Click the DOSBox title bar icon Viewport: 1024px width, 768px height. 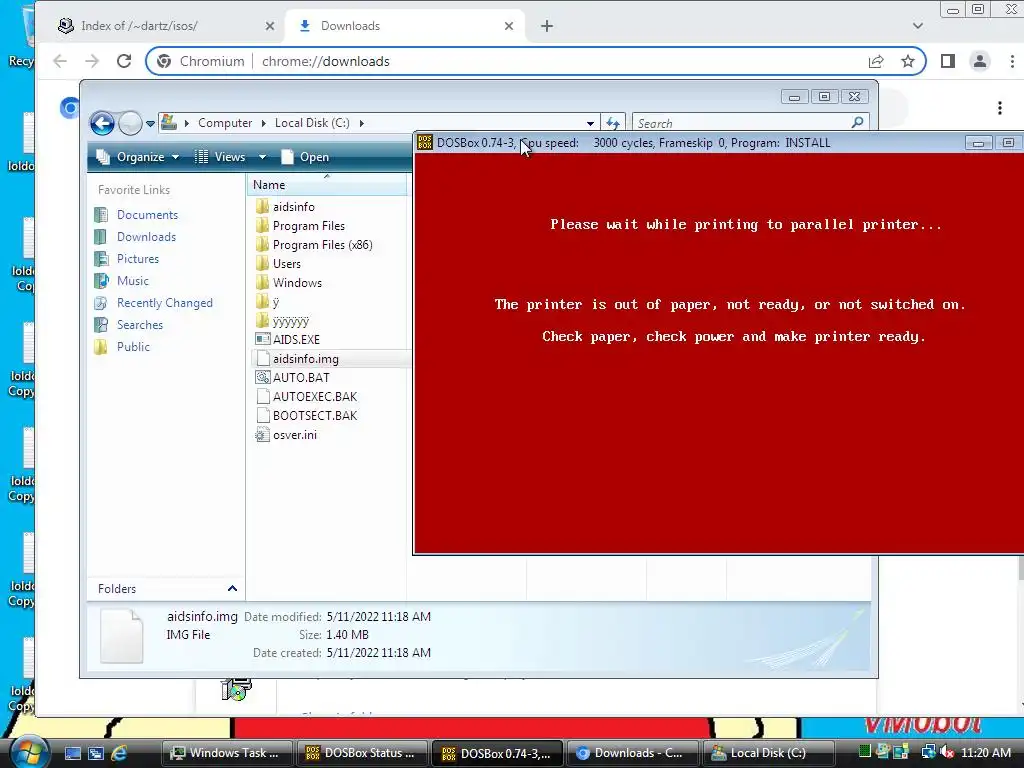point(424,142)
